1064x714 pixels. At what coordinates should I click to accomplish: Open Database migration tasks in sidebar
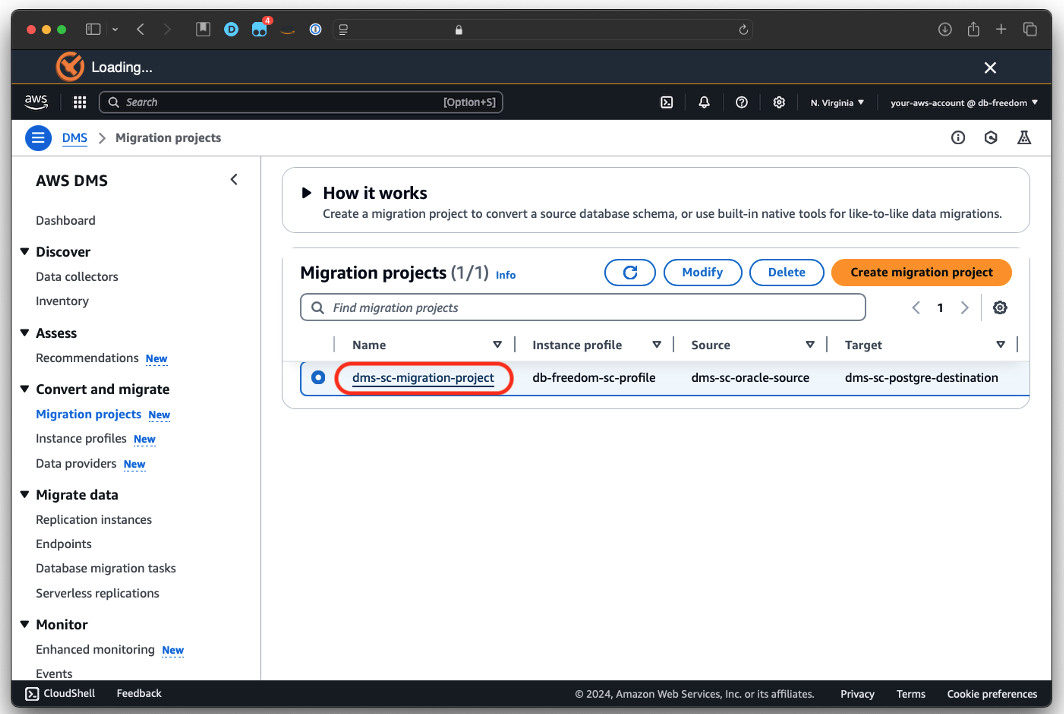105,568
